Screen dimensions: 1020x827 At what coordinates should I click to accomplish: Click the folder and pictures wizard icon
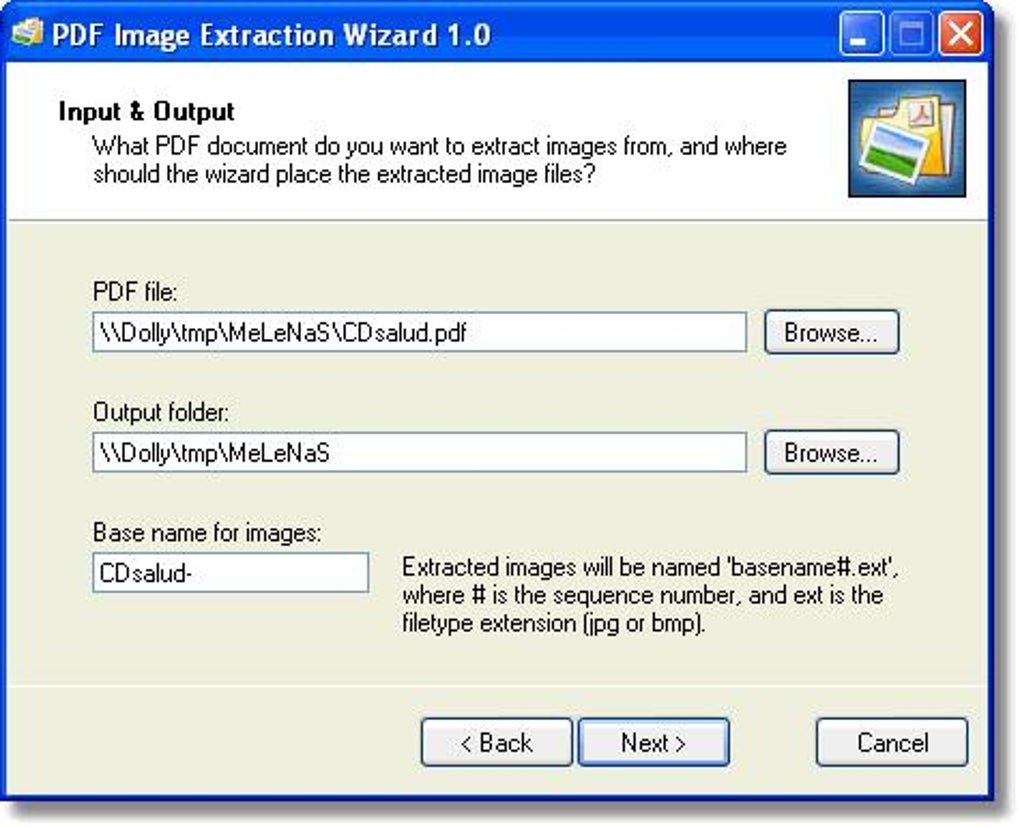[906, 138]
